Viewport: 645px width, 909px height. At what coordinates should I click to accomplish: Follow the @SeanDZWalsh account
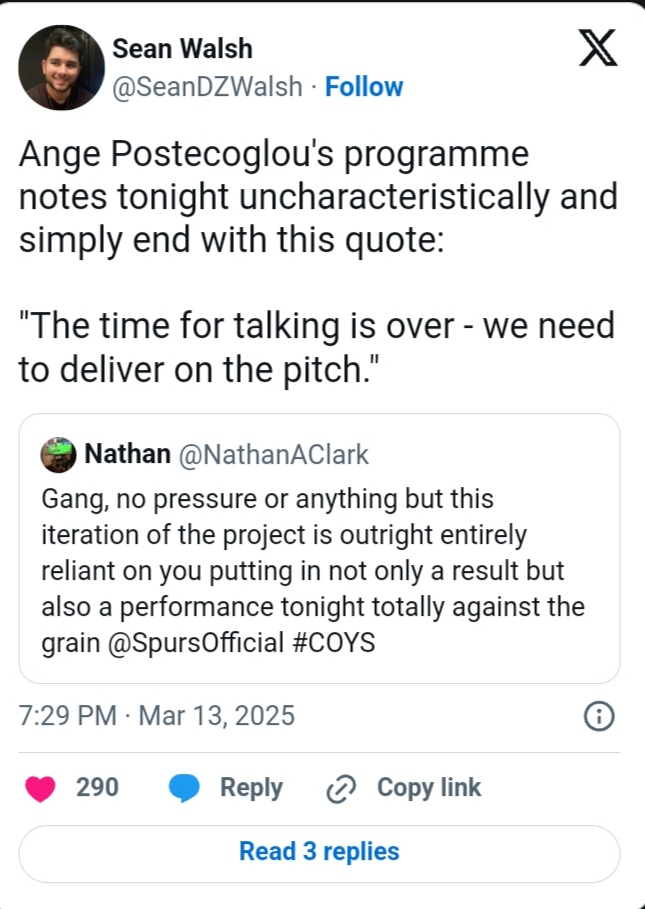[364, 87]
